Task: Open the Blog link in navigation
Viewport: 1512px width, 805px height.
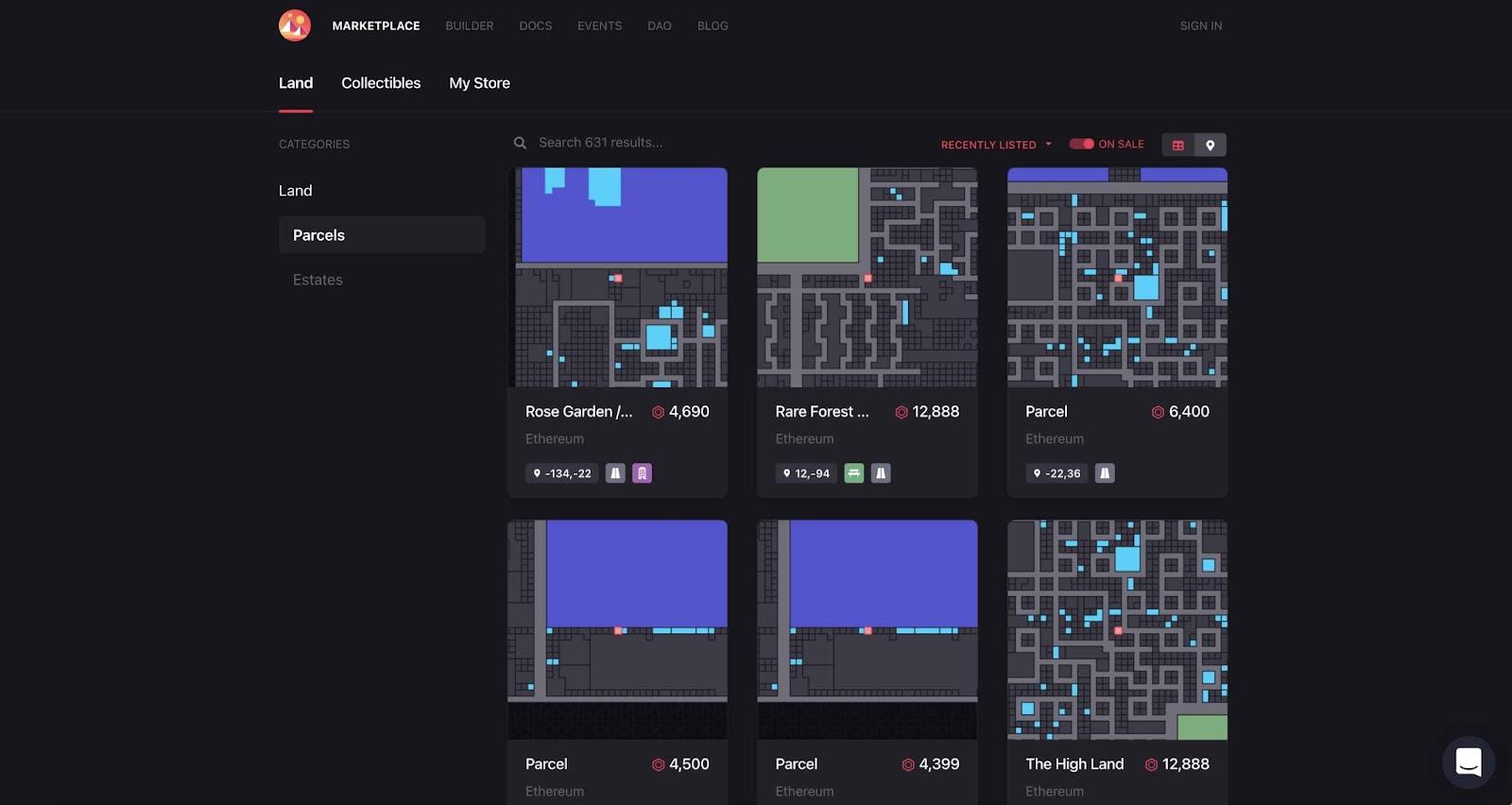Action: click(713, 26)
